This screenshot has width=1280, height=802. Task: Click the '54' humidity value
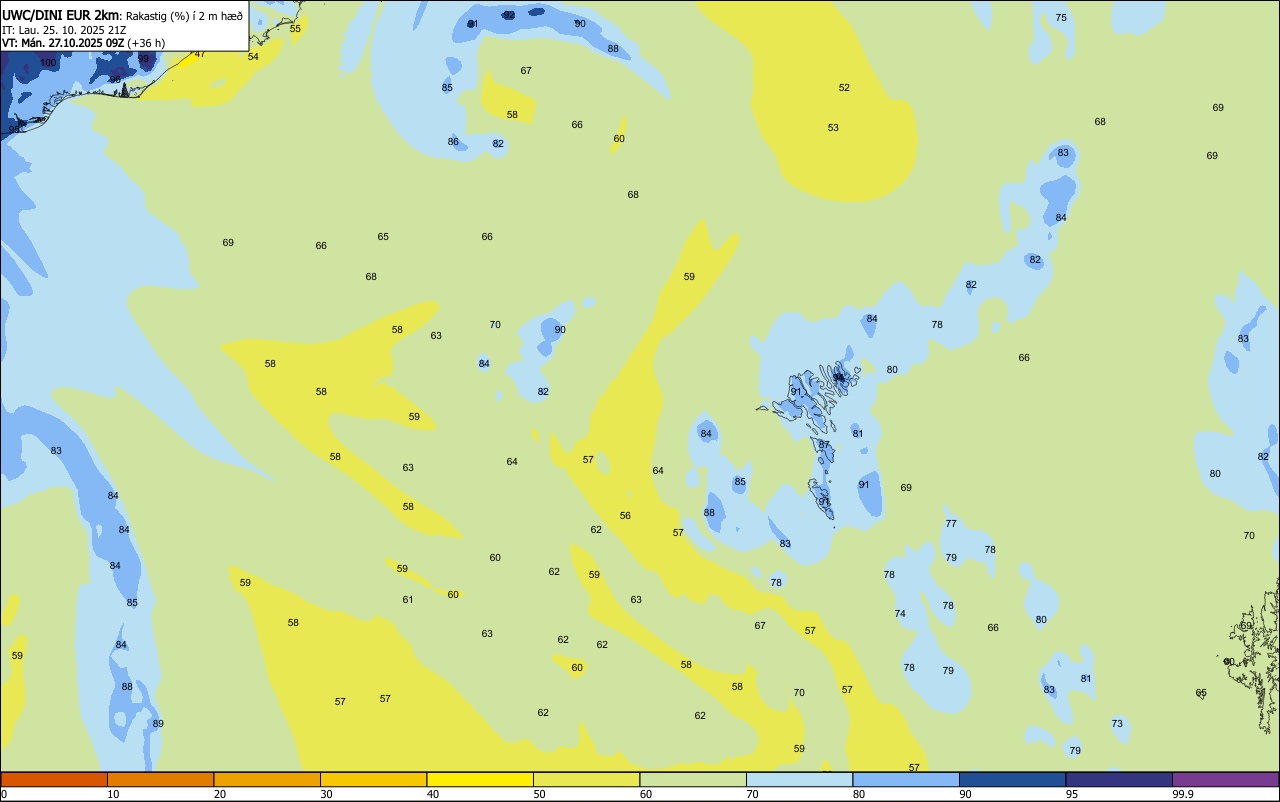click(x=253, y=56)
